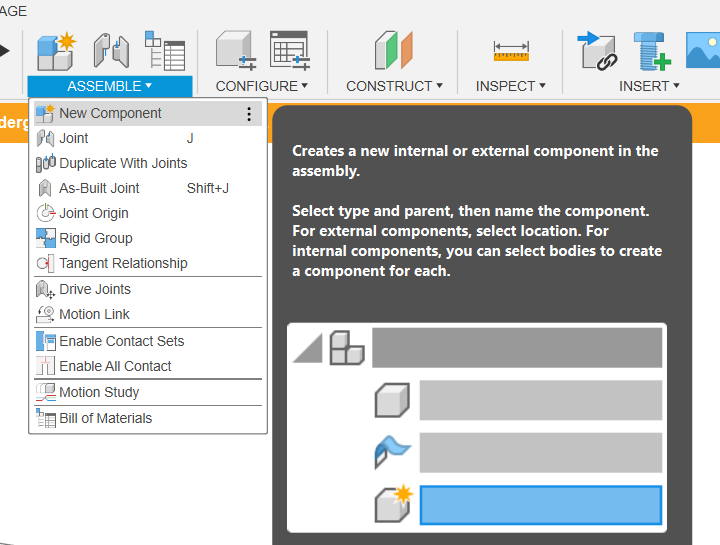Expand the CONFIGURE dropdown
This screenshot has width=720, height=545.
(x=262, y=86)
